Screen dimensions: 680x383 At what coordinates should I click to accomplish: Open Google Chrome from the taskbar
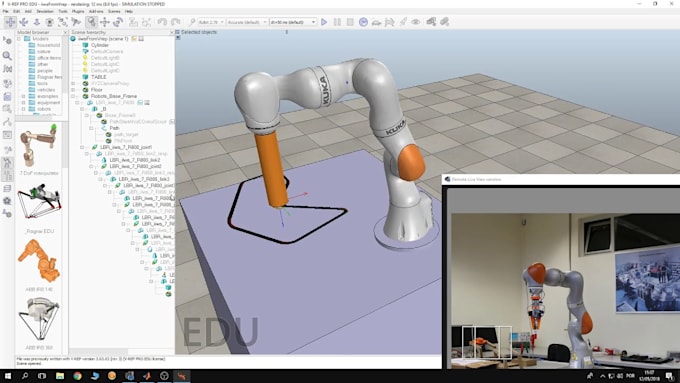coord(77,376)
